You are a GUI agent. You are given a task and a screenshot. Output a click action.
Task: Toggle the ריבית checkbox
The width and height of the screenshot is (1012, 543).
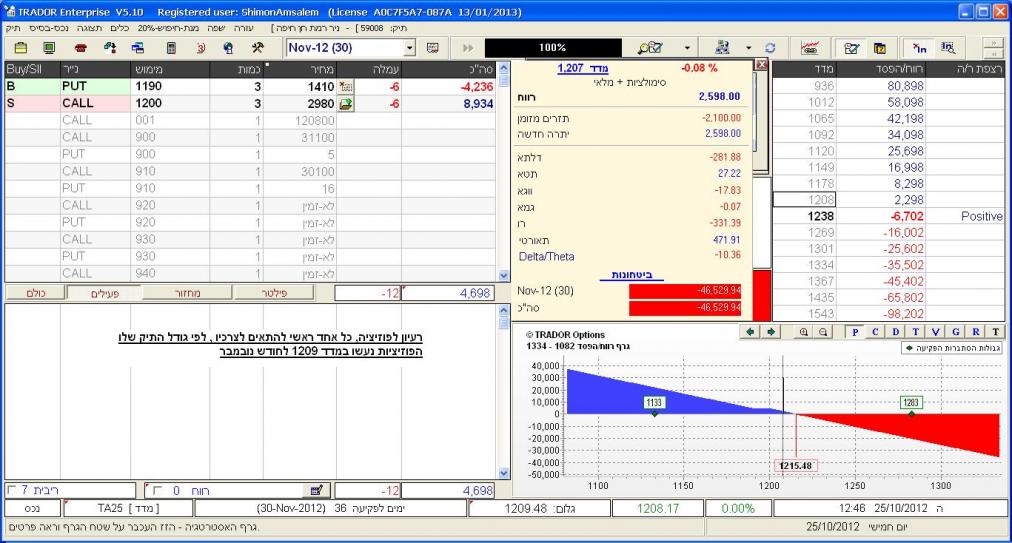pos(11,491)
